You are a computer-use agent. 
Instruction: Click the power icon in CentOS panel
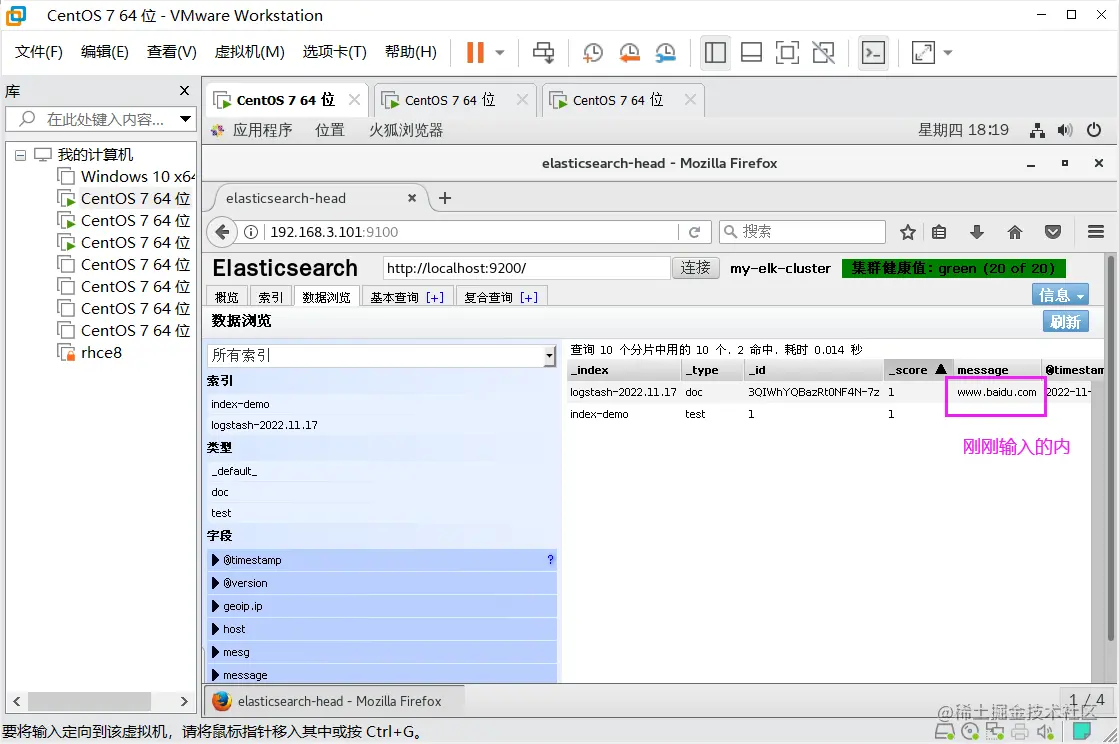coord(1093,130)
